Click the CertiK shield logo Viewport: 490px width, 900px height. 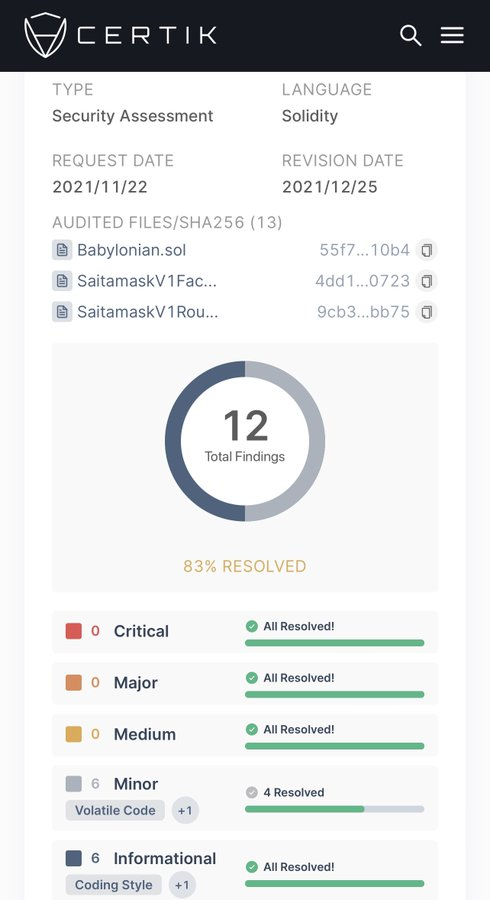45,36
